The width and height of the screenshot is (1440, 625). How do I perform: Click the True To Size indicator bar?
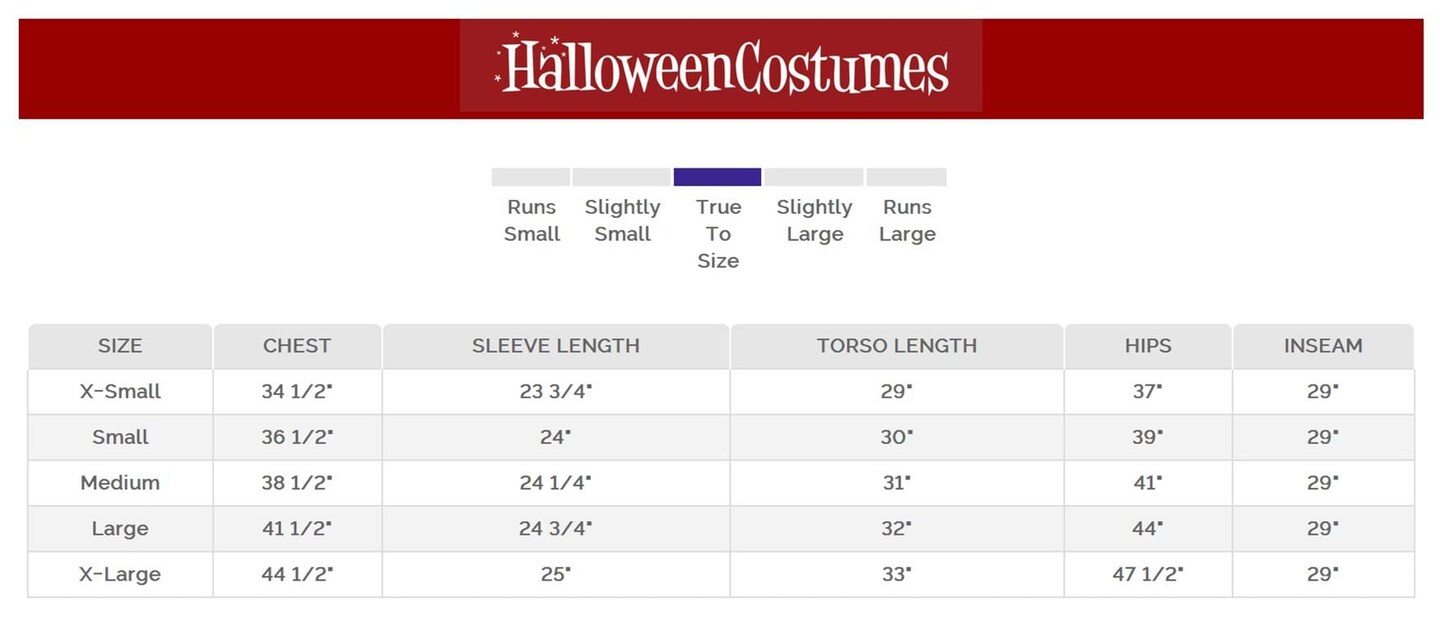pyautogui.click(x=717, y=177)
